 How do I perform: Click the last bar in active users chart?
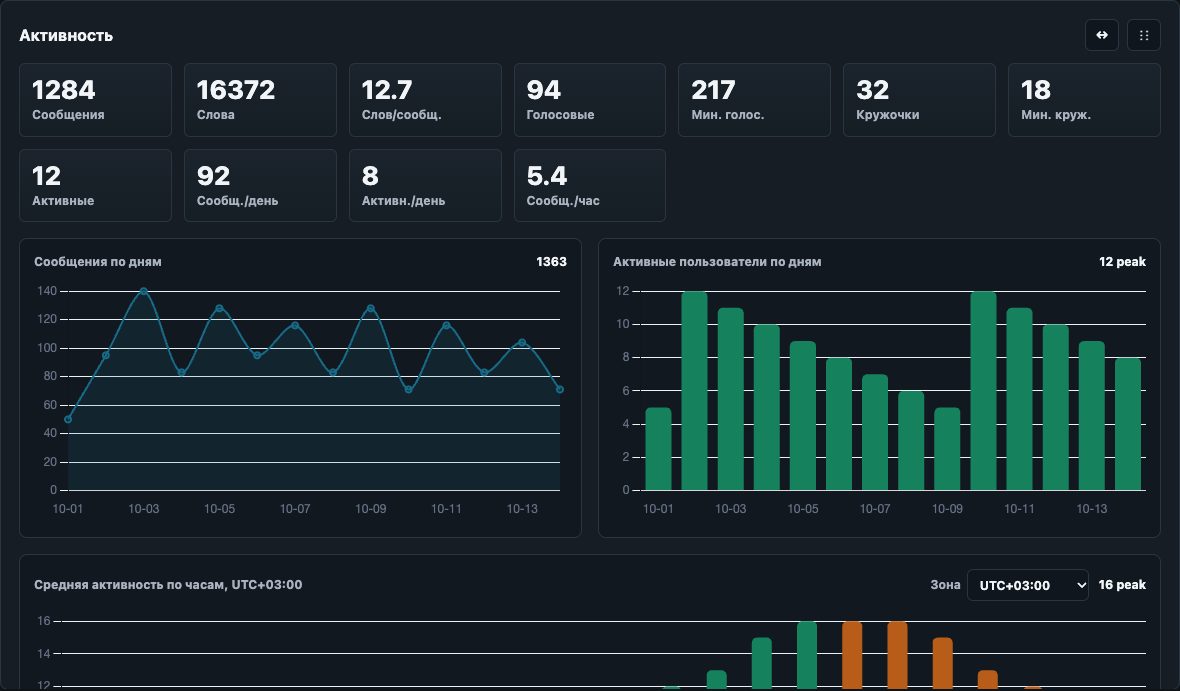pyautogui.click(x=1128, y=424)
